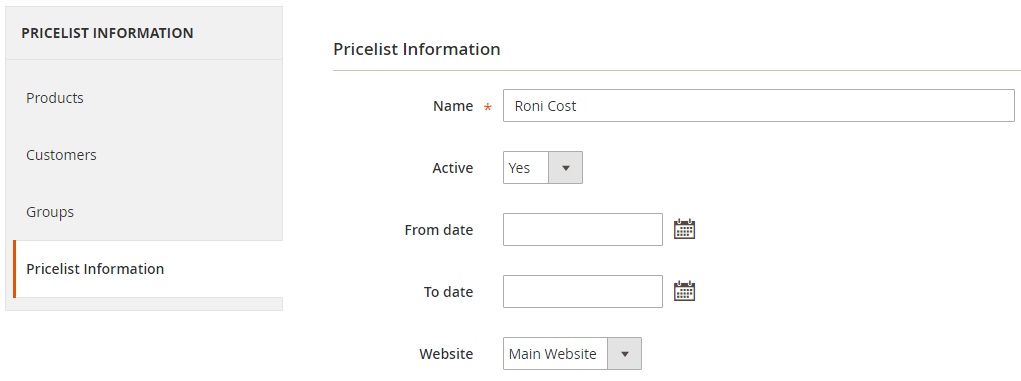Expand the Website dropdown arrow
The width and height of the screenshot is (1021, 381).
(624, 354)
